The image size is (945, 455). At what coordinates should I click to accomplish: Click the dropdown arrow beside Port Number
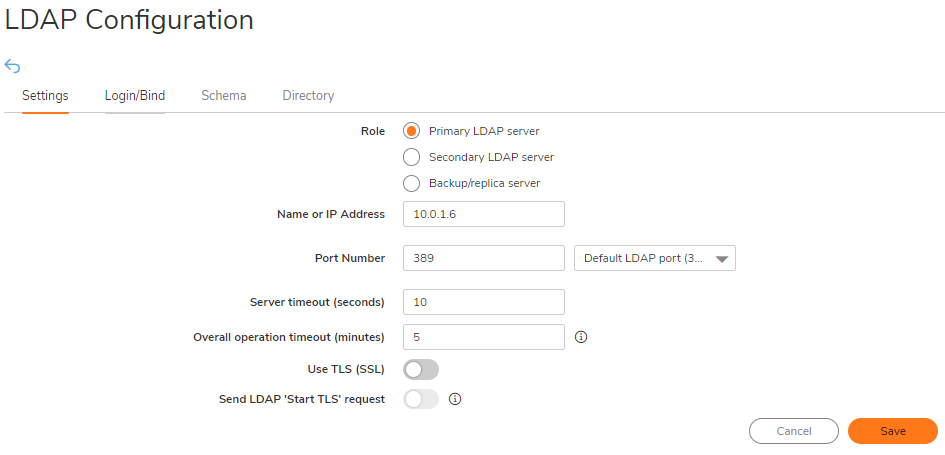[722, 259]
